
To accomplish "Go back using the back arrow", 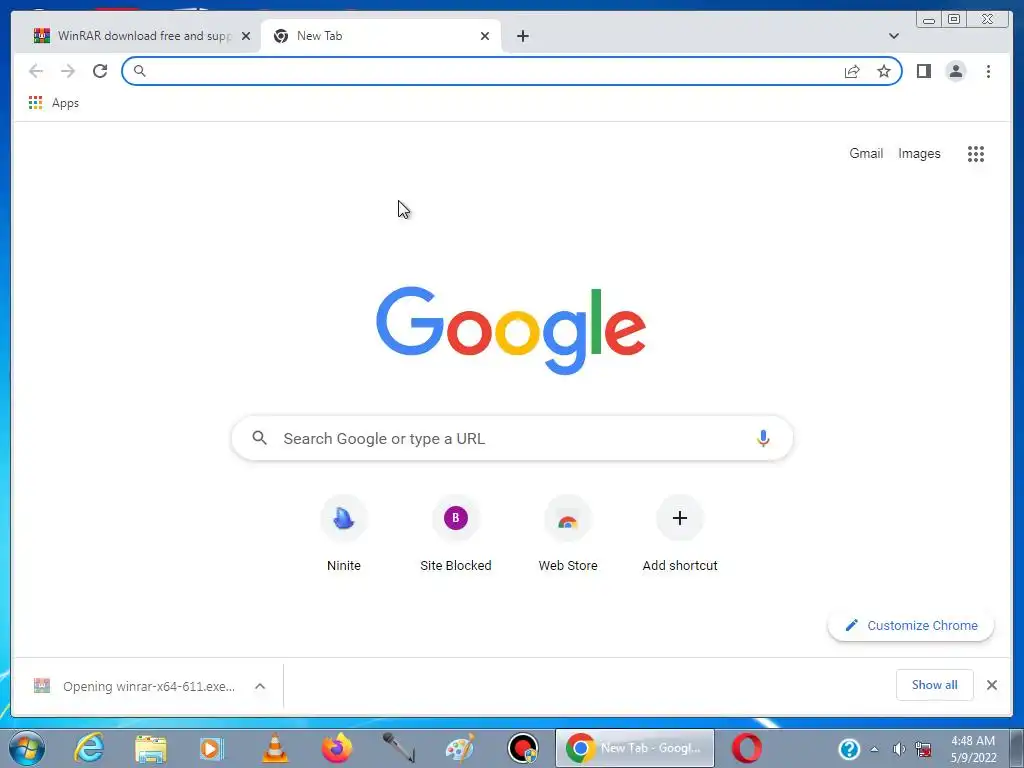I will (36, 71).
